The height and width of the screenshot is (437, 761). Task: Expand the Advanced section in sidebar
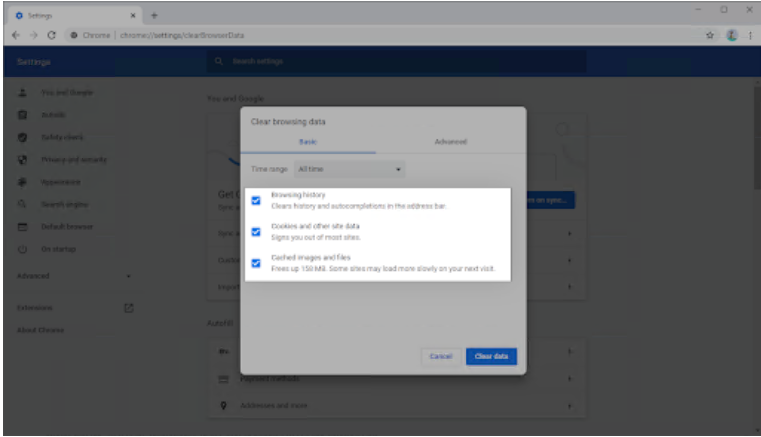75,275
